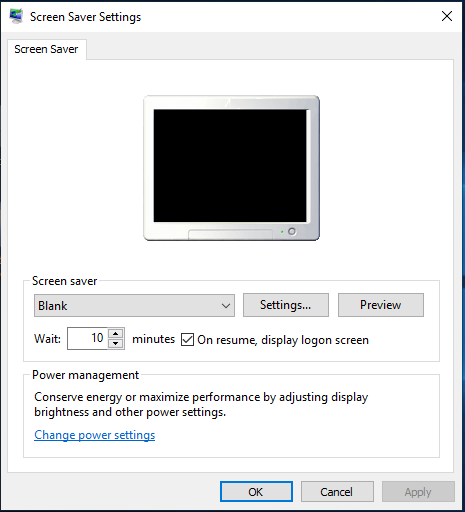465x512 pixels.
Task: Click the black monitor preview screen
Action: (230, 165)
